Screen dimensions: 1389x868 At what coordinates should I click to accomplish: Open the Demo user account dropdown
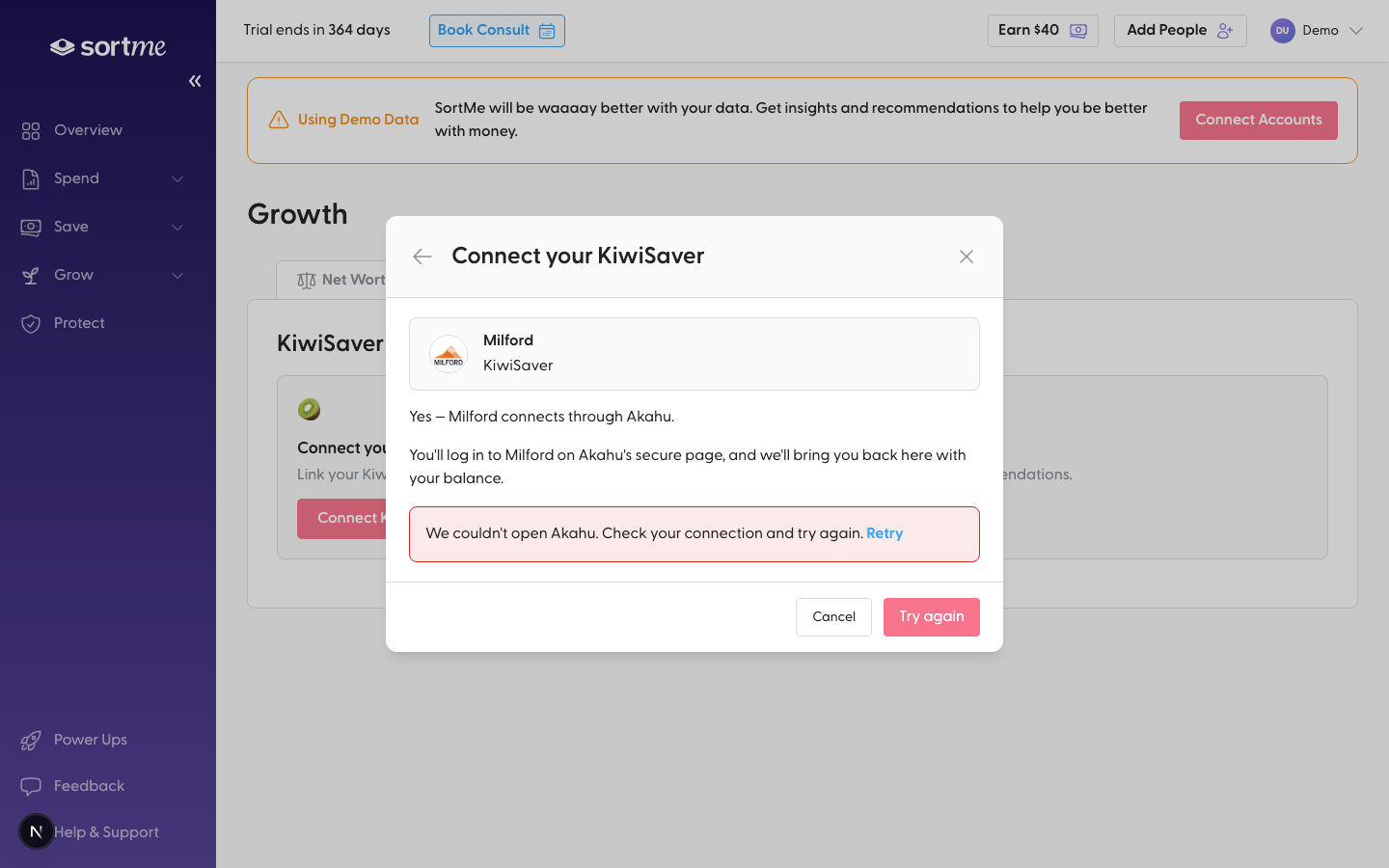pos(1317,31)
